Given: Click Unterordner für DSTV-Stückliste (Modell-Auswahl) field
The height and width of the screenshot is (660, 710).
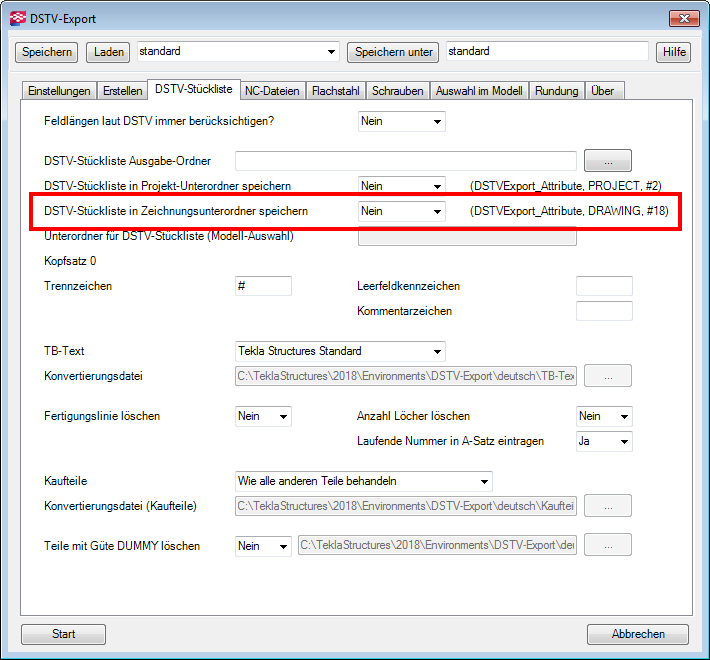Looking at the screenshot, I should [x=467, y=236].
